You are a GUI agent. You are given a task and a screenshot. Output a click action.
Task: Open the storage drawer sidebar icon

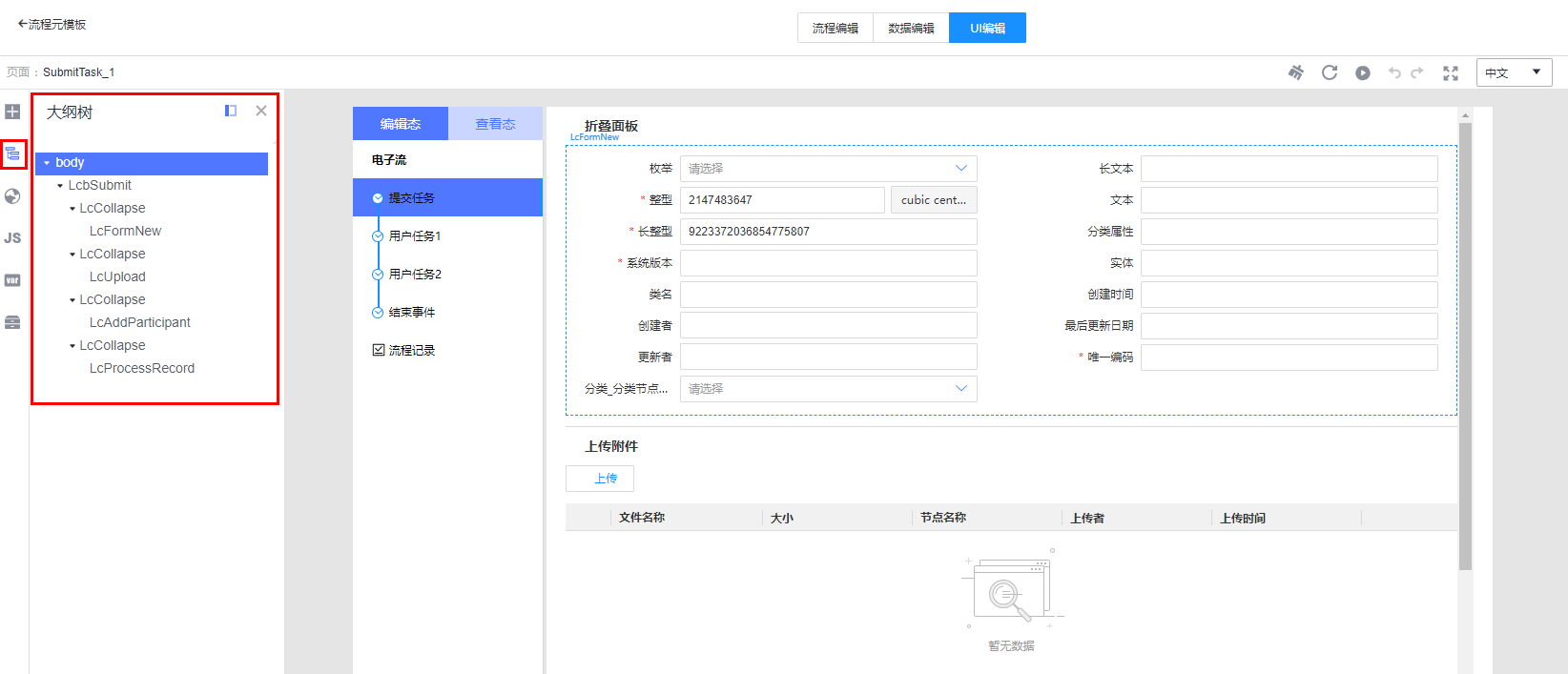click(12, 322)
